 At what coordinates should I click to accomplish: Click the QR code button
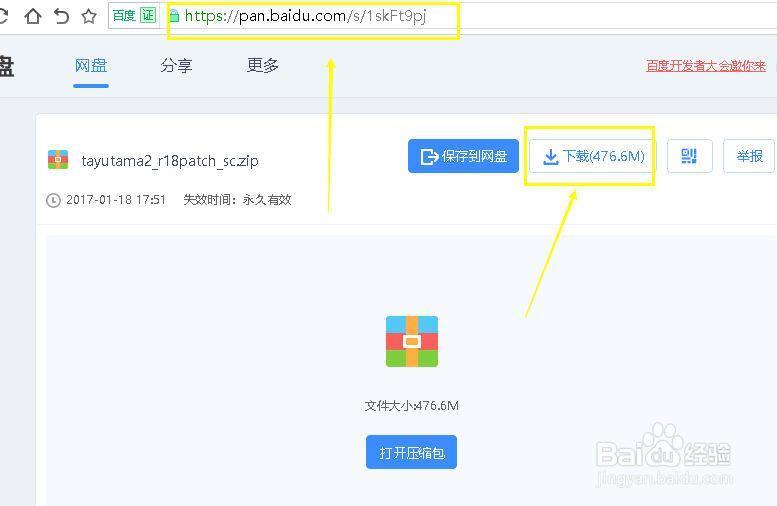coord(689,156)
